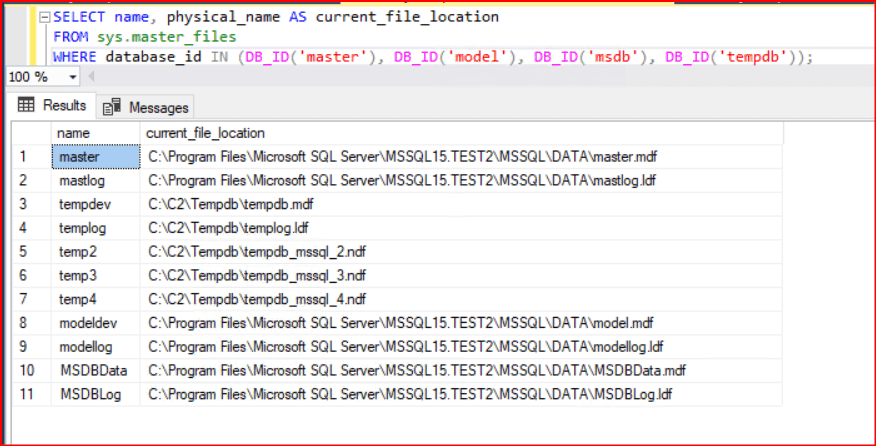This screenshot has width=876, height=446.
Task: Click the 'name' column header
Action: [x=95, y=133]
